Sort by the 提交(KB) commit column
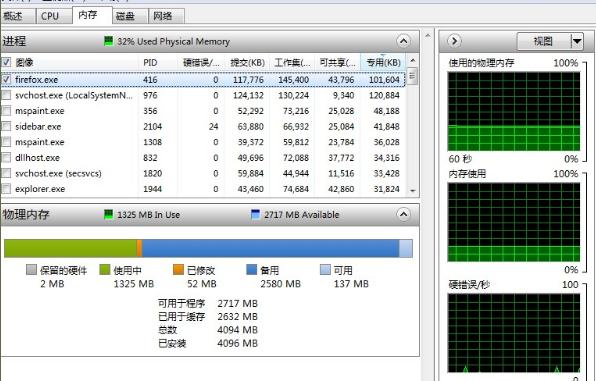Viewport: 596px width, 381px height. [x=247, y=62]
